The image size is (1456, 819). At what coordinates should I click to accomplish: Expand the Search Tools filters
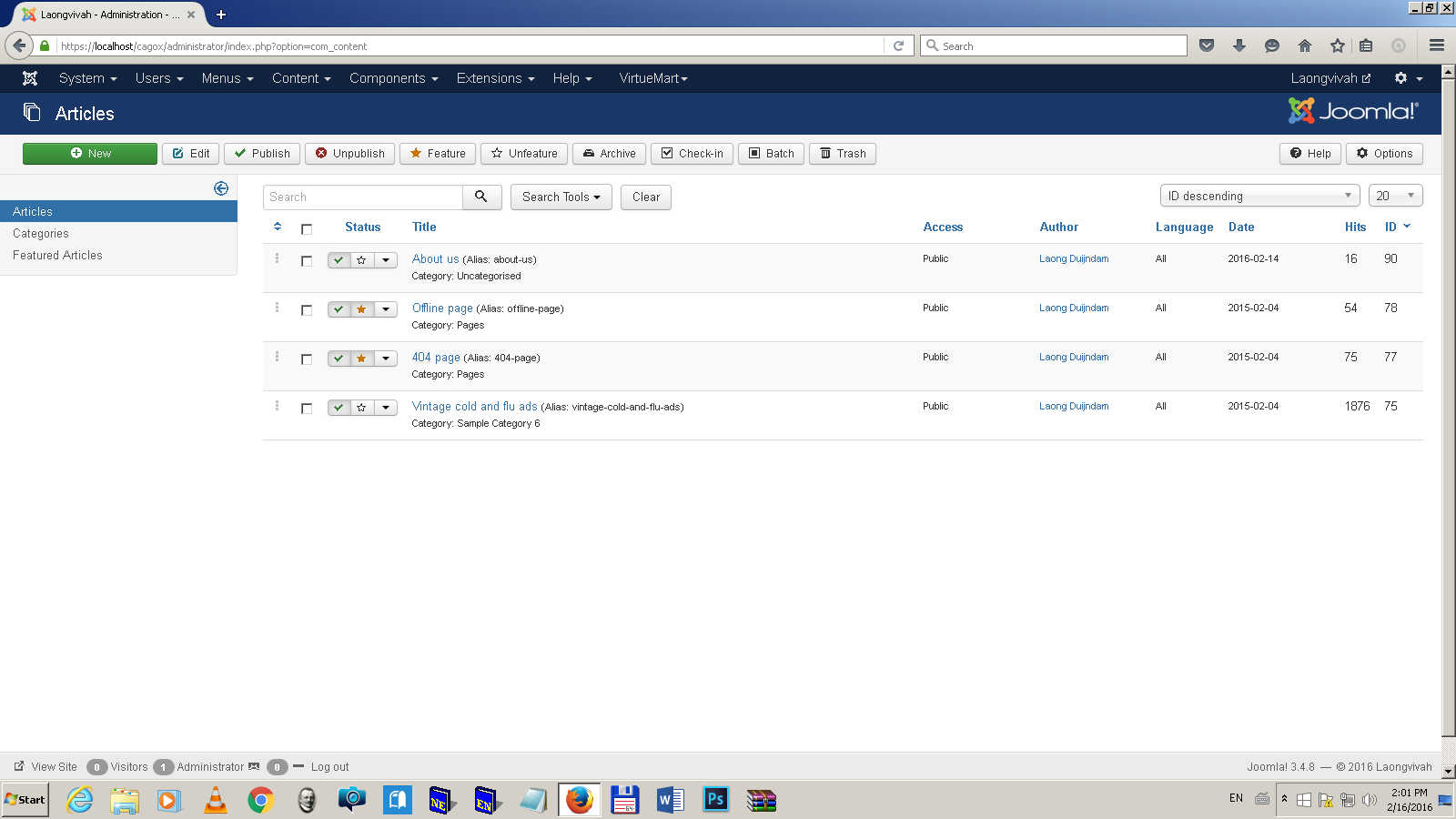561,197
